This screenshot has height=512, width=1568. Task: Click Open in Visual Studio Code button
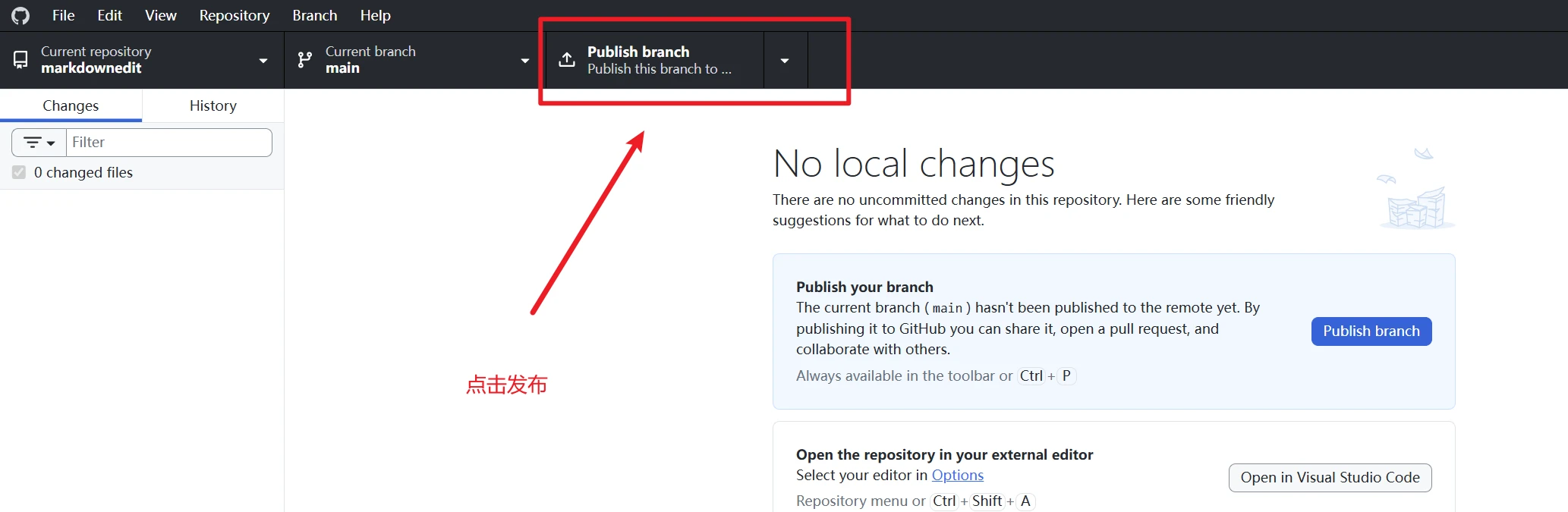pos(1330,478)
